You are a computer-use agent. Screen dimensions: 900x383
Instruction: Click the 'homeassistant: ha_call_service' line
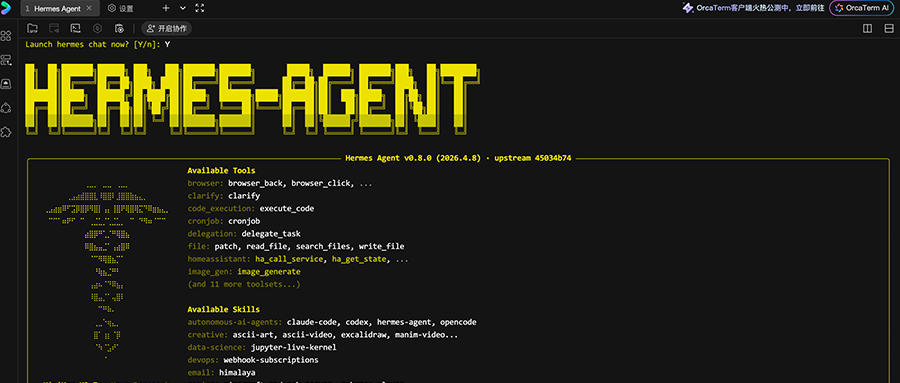click(298, 259)
